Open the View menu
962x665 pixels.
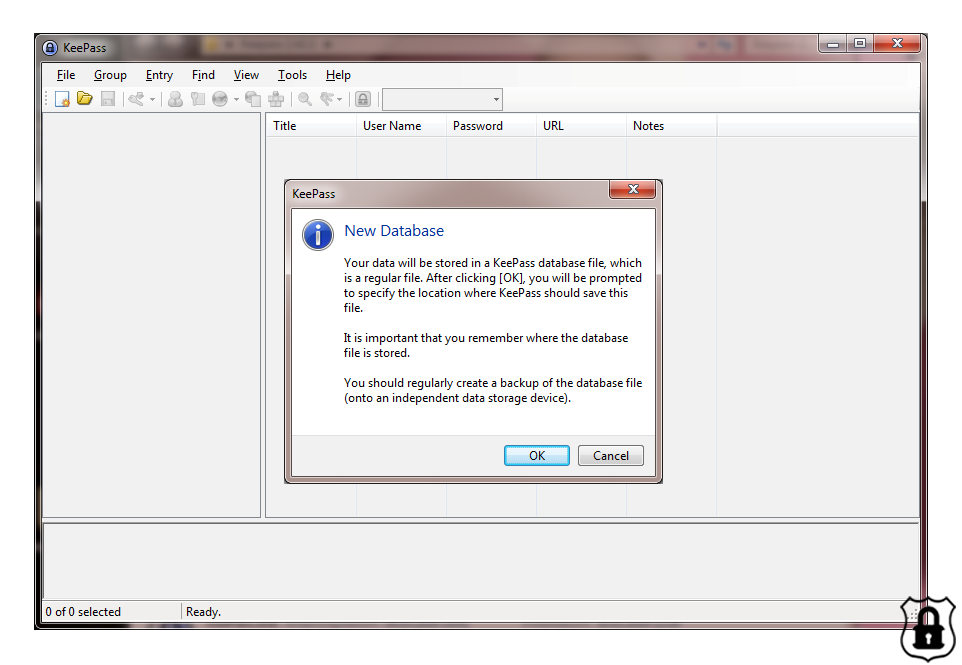[x=246, y=75]
